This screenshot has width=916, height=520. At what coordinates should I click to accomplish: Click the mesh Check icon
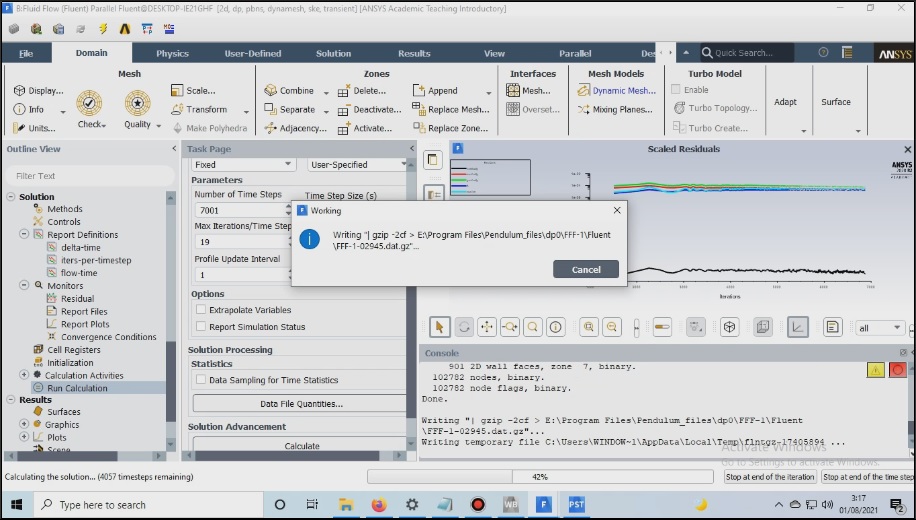pyautogui.click(x=90, y=103)
